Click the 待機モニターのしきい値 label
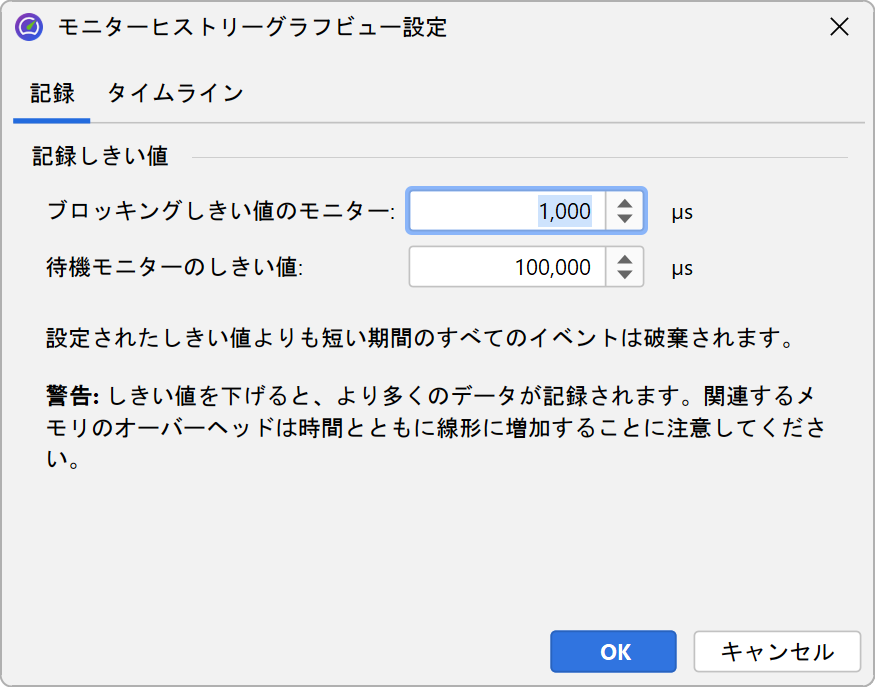875x687 pixels. pyautogui.click(x=174, y=268)
